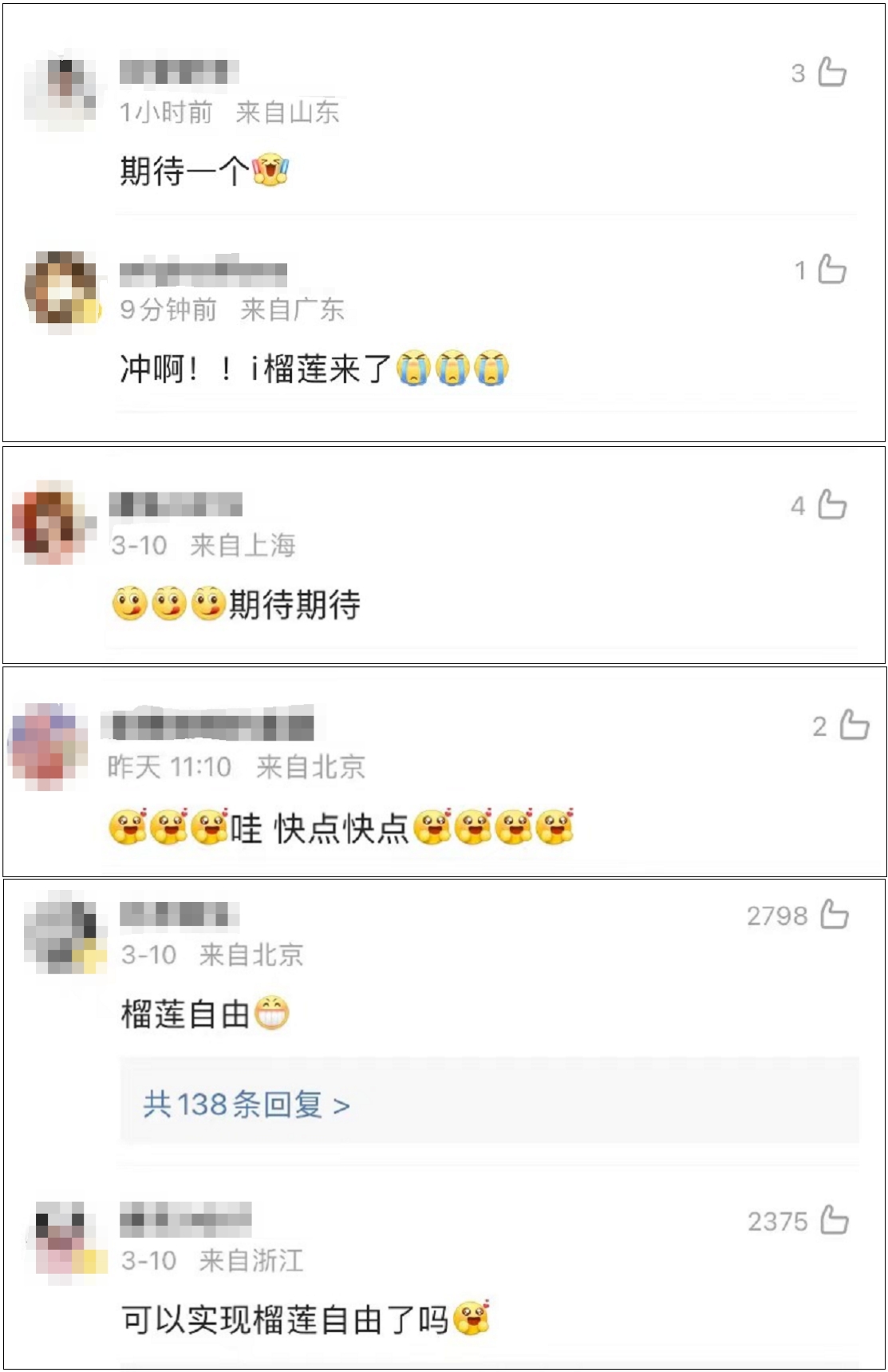Screen dimensions: 888x1372
Task: Open the avatar of the 山东 commenter
Action: 61,91
